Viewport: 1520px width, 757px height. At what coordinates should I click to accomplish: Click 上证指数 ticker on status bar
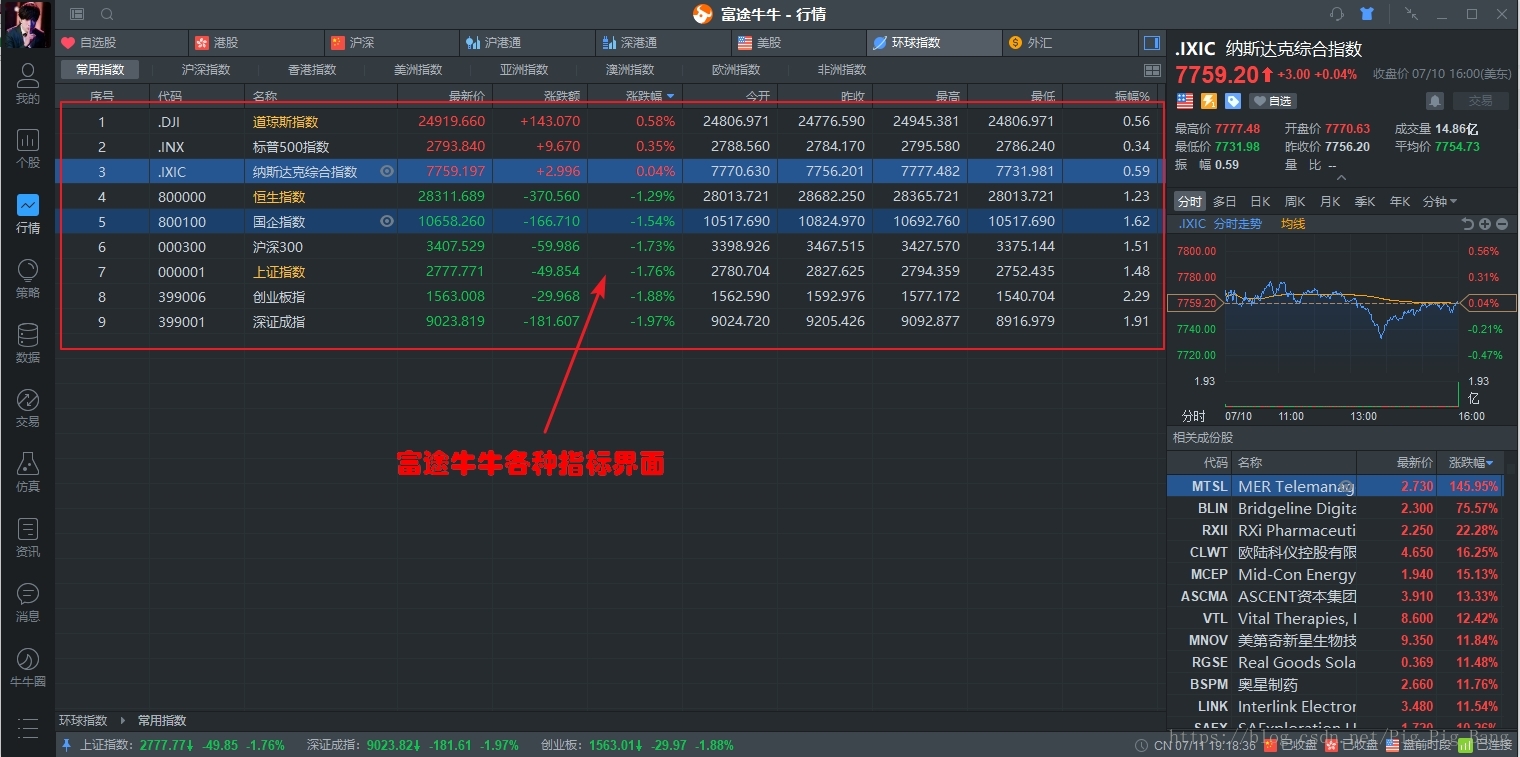[x=182, y=745]
